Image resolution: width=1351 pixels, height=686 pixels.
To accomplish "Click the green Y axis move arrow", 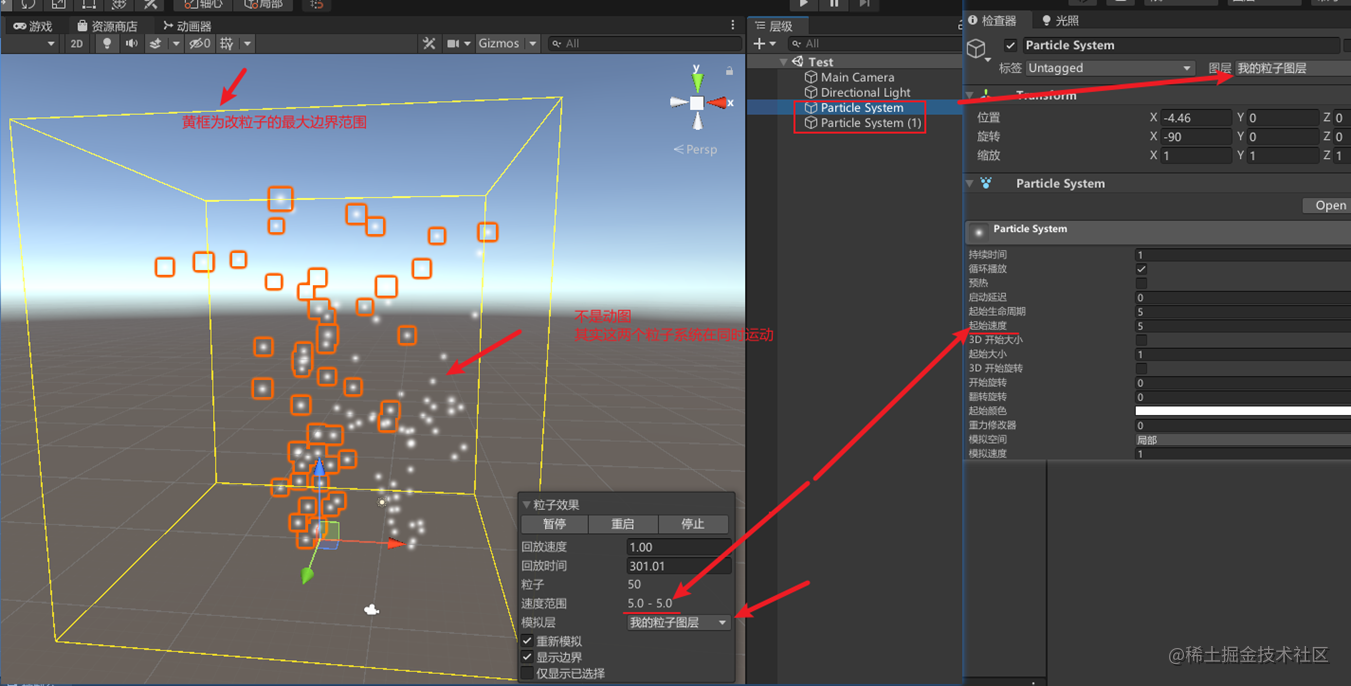I will [309, 574].
